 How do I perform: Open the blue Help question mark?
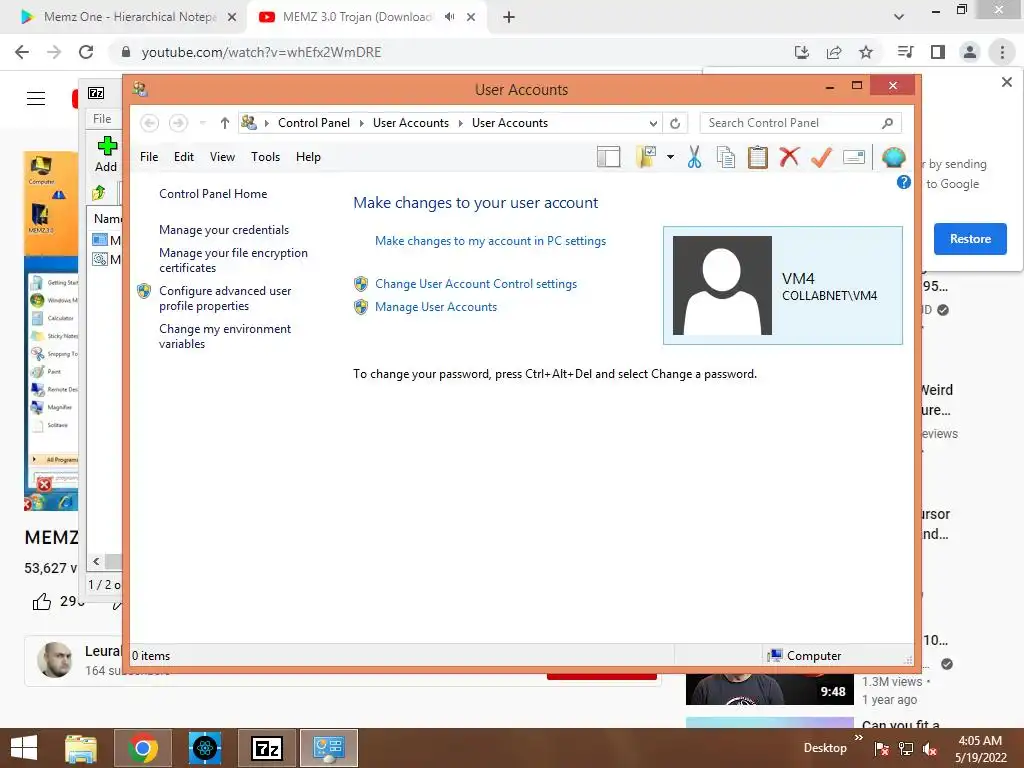[904, 182]
